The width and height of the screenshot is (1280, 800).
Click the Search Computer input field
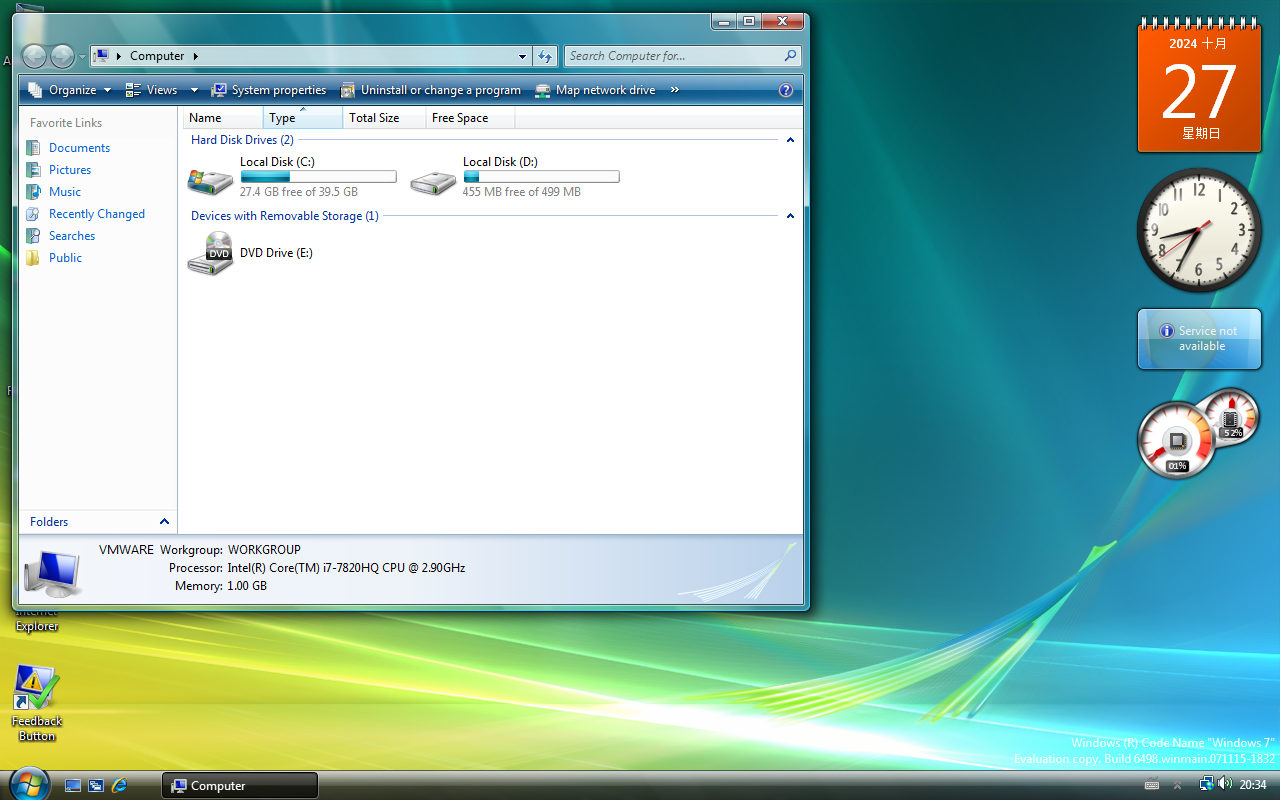pyautogui.click(x=673, y=56)
